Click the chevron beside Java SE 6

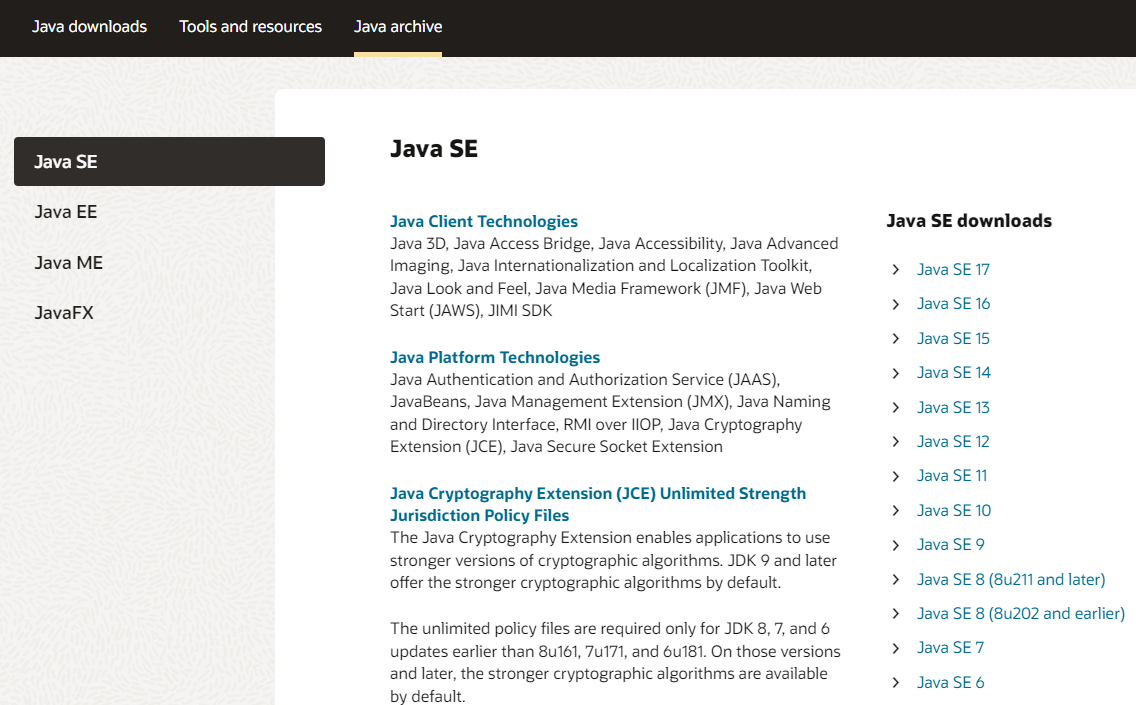click(x=895, y=683)
